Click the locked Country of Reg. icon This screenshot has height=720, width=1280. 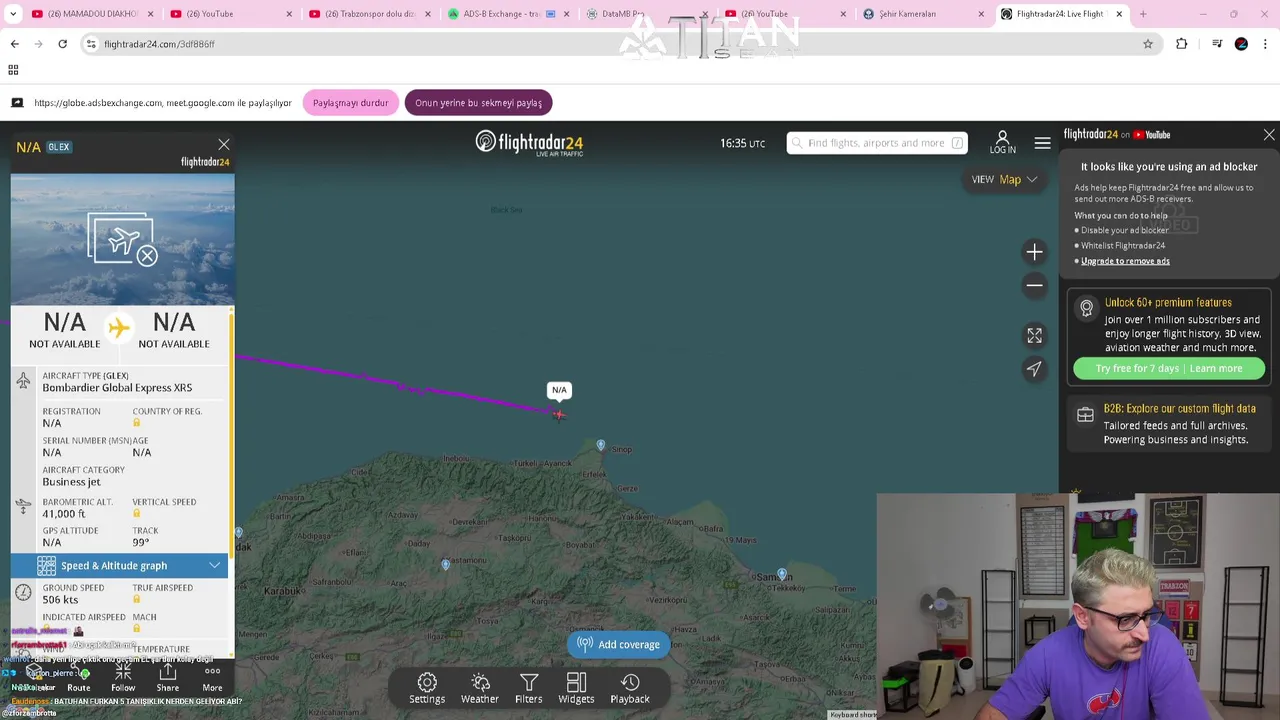coord(137,423)
